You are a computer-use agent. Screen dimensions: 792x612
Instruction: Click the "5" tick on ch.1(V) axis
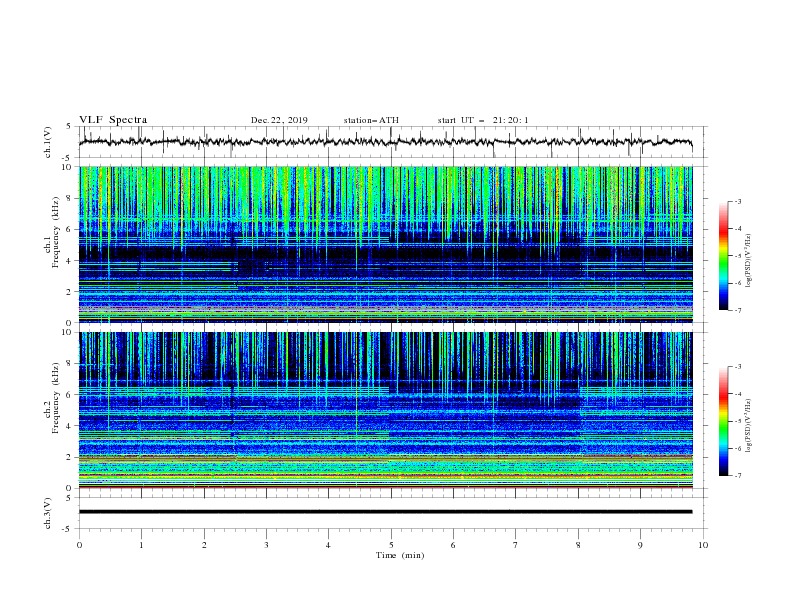69,126
